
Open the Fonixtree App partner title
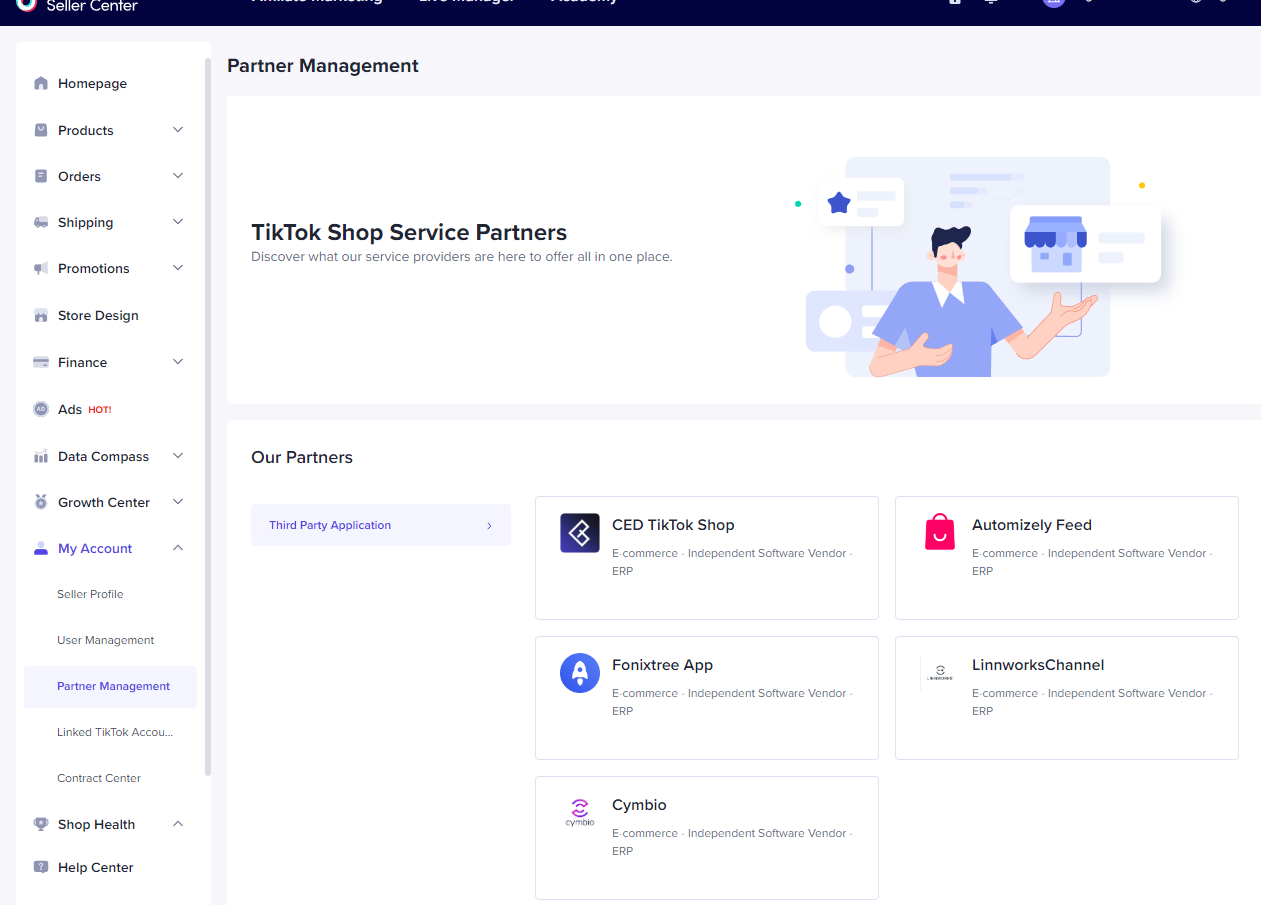(x=662, y=665)
